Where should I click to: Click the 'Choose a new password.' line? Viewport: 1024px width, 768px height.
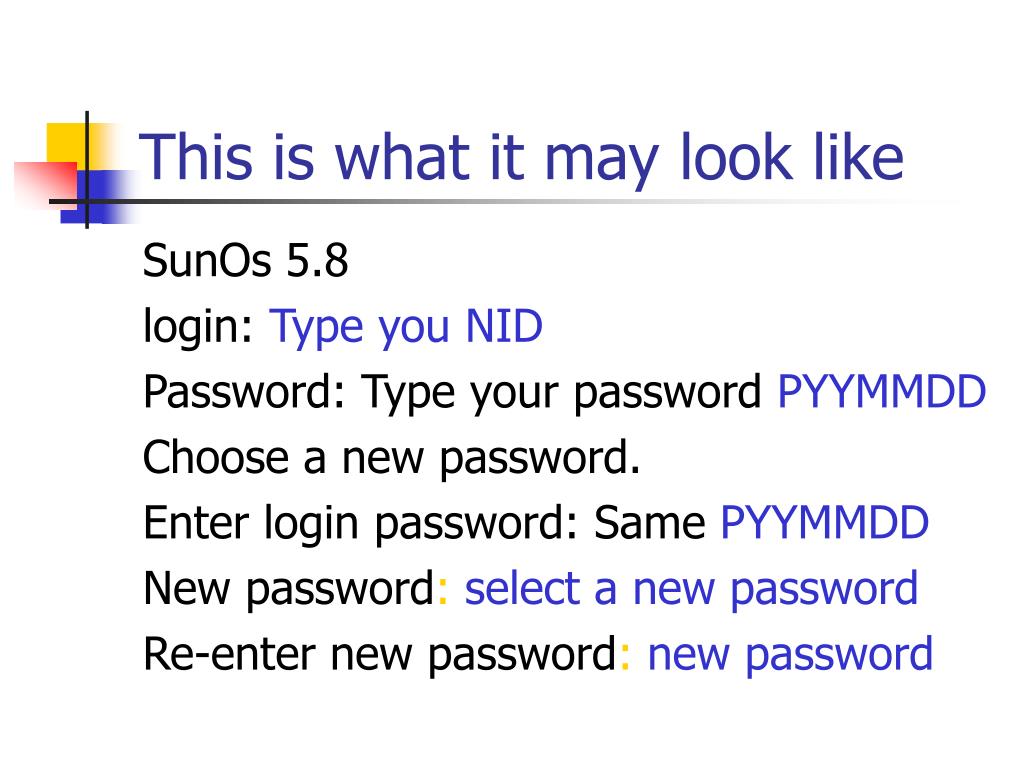coord(392,457)
